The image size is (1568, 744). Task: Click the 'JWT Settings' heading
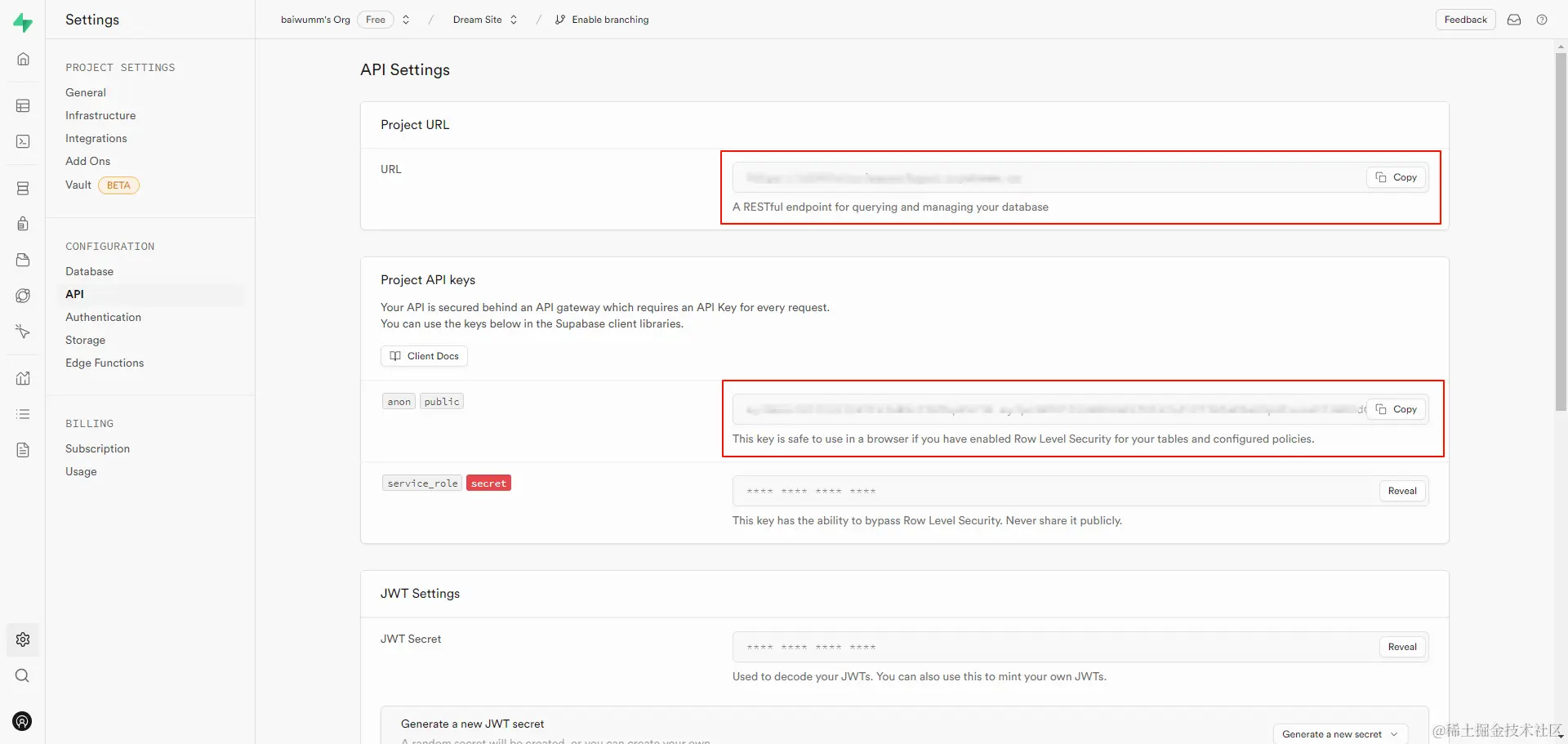(420, 593)
